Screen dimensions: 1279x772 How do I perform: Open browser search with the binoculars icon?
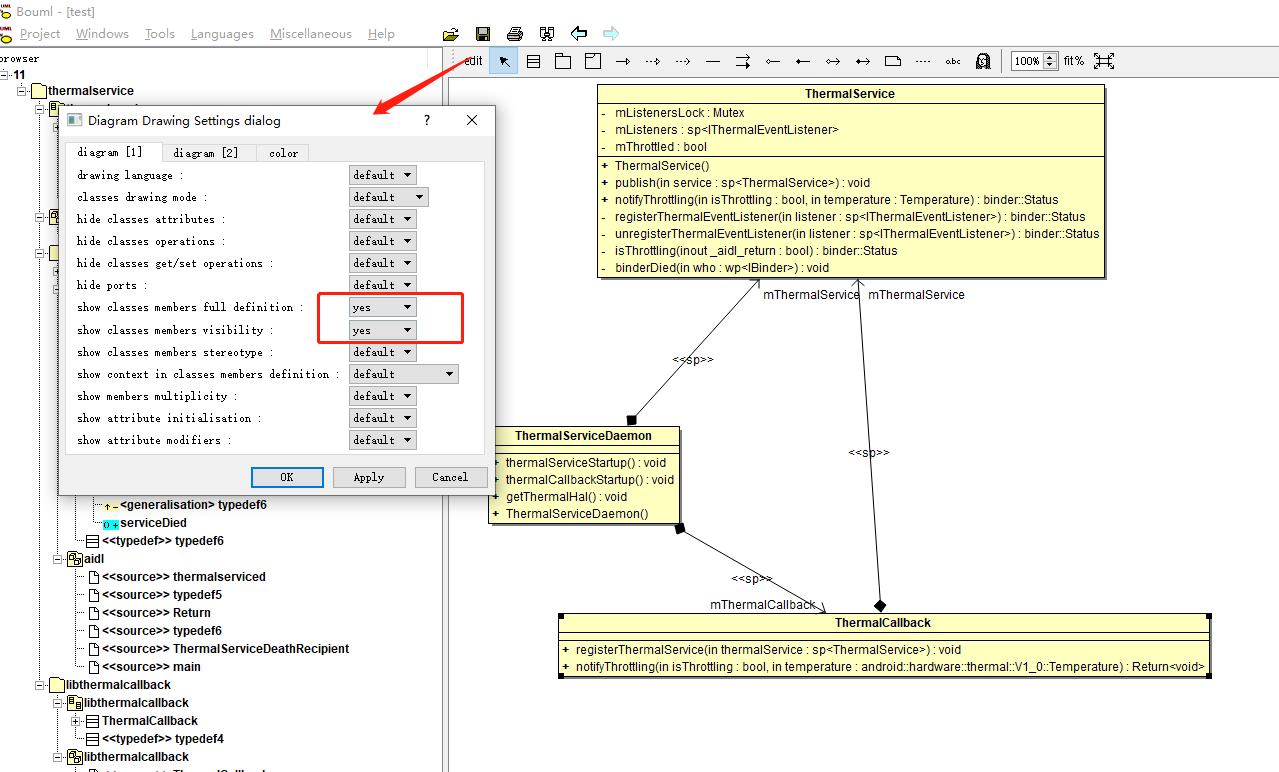[547, 34]
